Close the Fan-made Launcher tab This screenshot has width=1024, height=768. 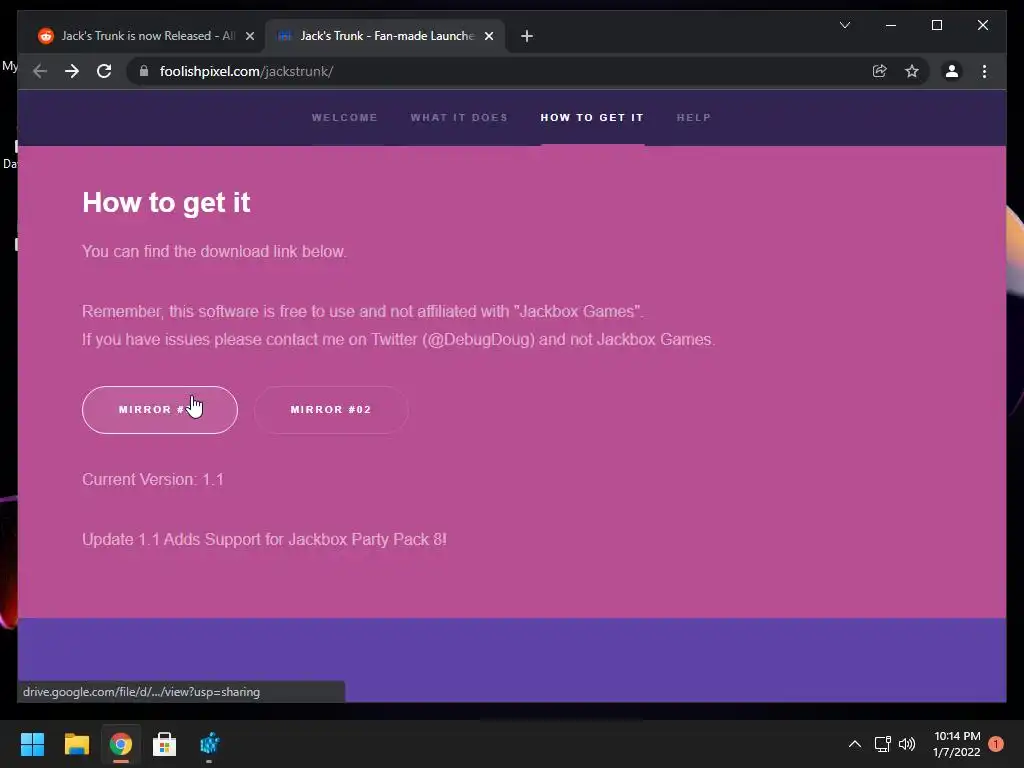[x=488, y=36]
